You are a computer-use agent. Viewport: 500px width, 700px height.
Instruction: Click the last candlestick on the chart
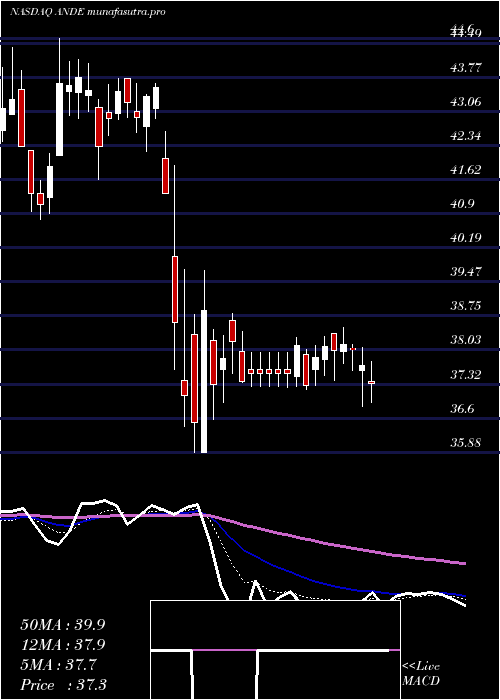pyautogui.click(x=371, y=382)
